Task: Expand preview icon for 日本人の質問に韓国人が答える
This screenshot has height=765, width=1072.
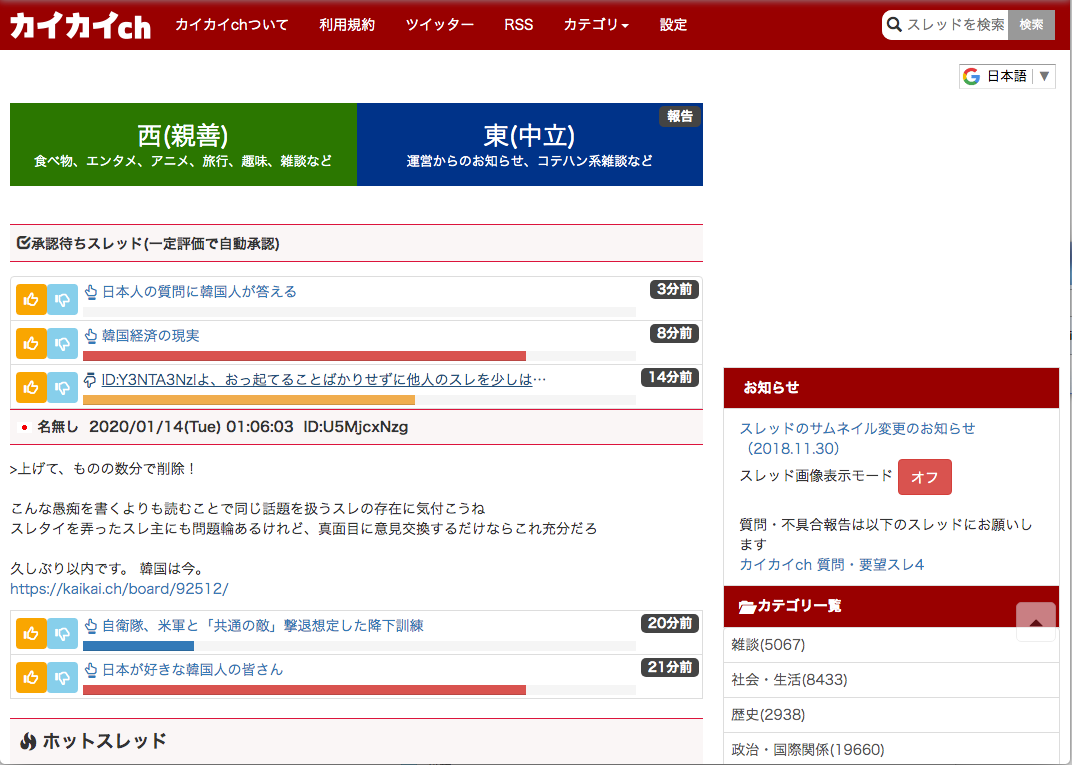Action: 90,293
